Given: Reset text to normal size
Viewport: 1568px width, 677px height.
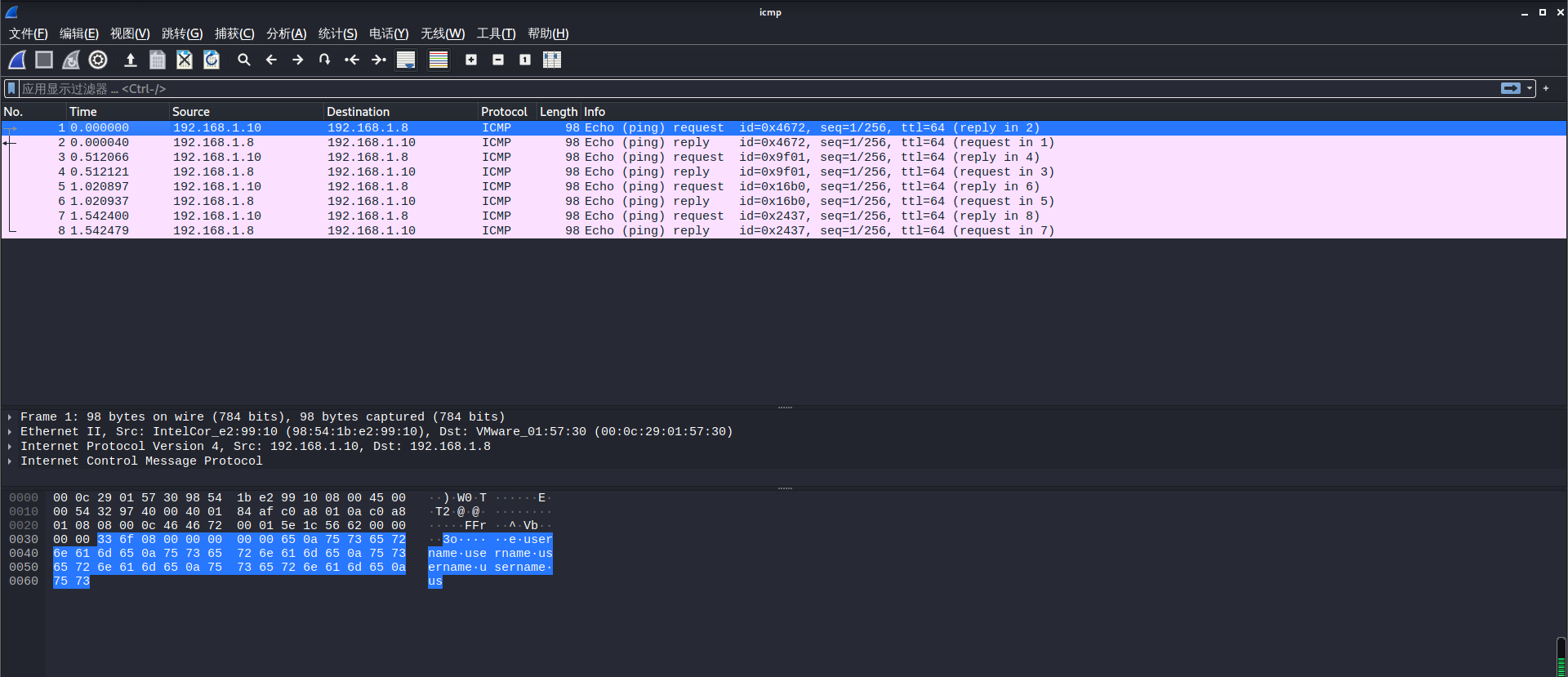Looking at the screenshot, I should point(525,60).
